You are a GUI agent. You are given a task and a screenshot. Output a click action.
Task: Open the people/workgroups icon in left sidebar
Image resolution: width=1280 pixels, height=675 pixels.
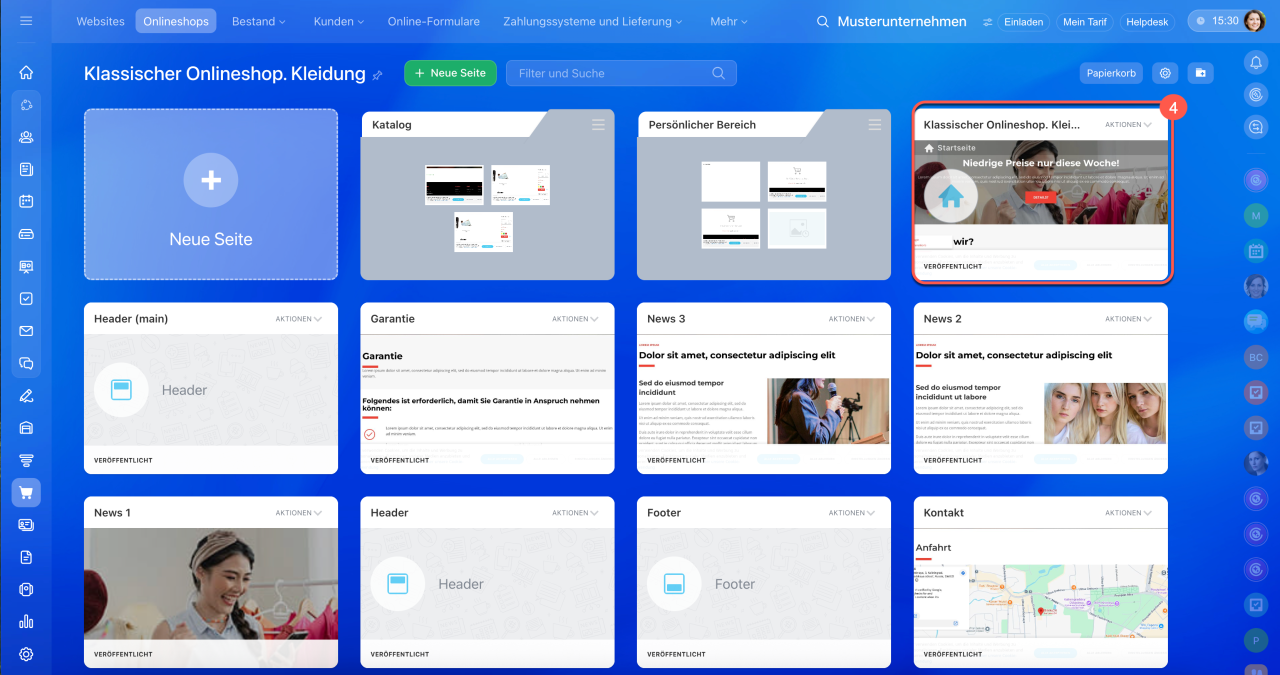(x=26, y=137)
